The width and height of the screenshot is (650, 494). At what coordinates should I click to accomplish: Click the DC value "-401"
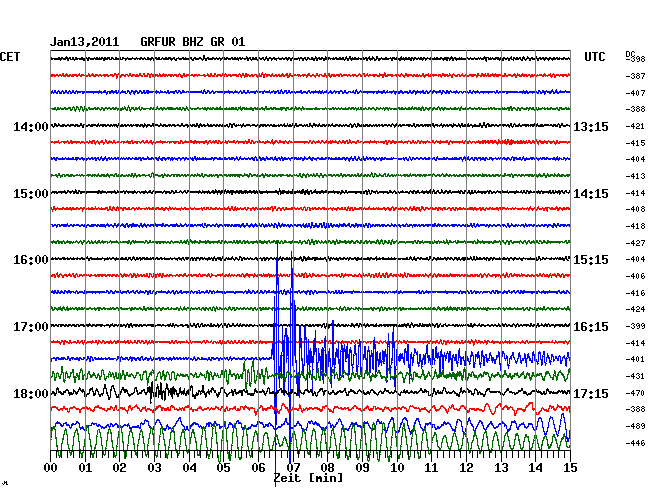point(635,359)
